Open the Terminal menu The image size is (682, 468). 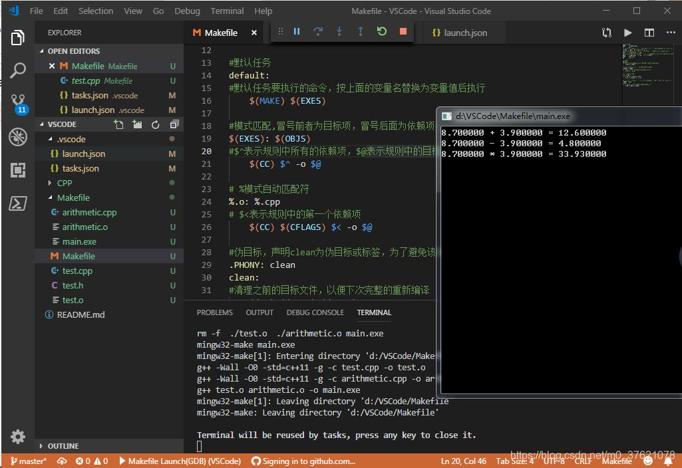(227, 11)
